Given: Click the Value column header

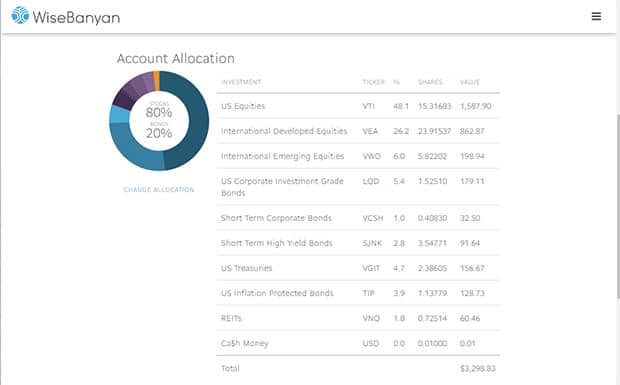Looking at the screenshot, I should click(470, 82).
